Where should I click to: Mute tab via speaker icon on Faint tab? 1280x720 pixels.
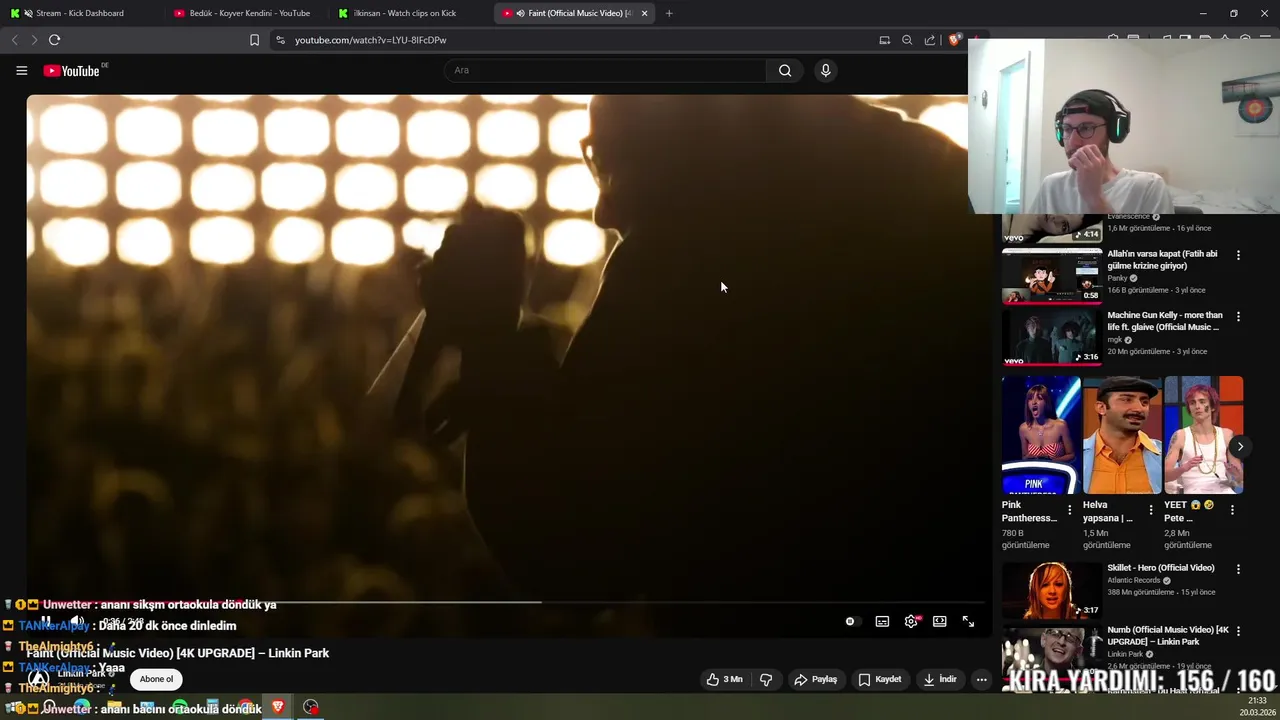tap(520, 13)
